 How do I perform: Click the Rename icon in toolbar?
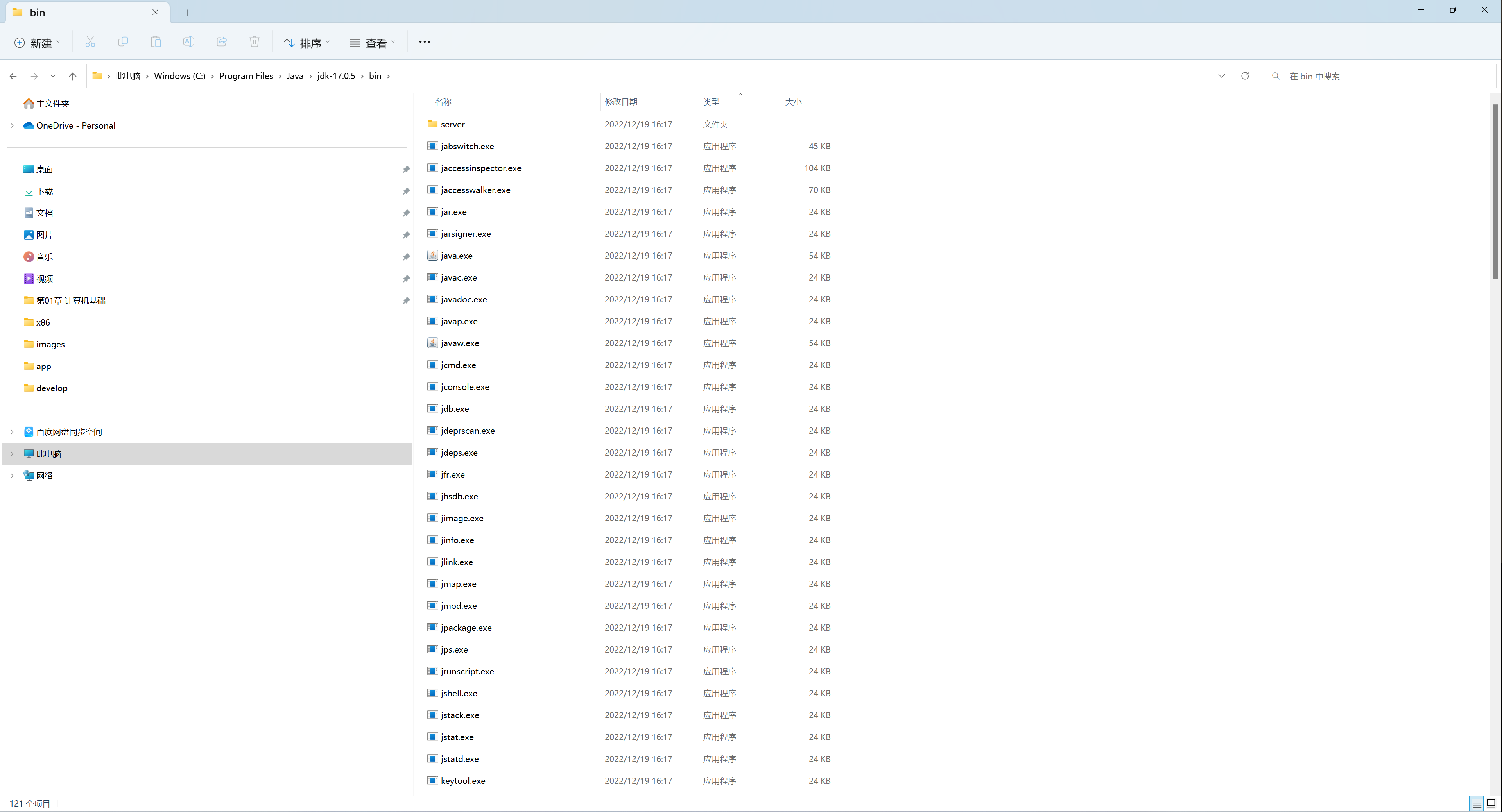click(x=188, y=42)
